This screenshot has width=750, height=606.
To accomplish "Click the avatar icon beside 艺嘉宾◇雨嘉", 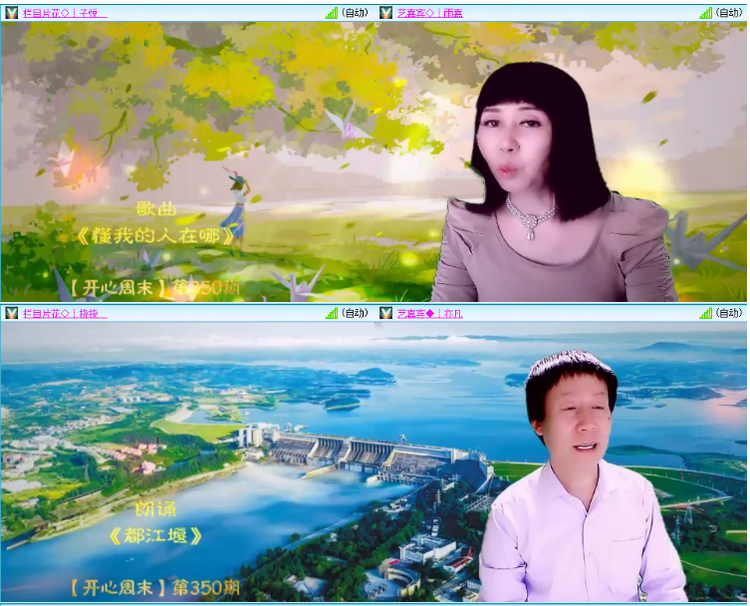I will [x=386, y=13].
